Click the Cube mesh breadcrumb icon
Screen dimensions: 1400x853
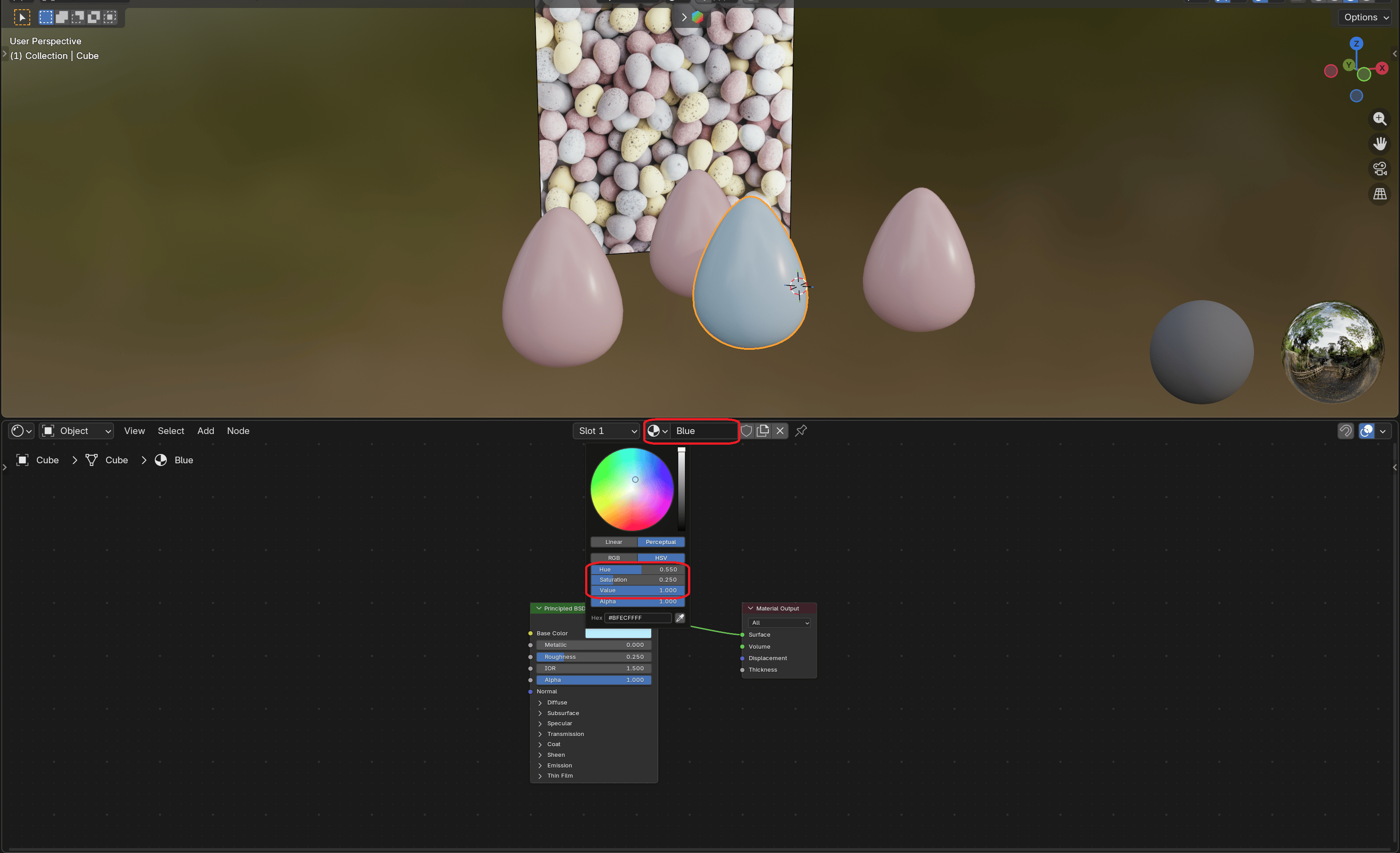pyautogui.click(x=91, y=460)
